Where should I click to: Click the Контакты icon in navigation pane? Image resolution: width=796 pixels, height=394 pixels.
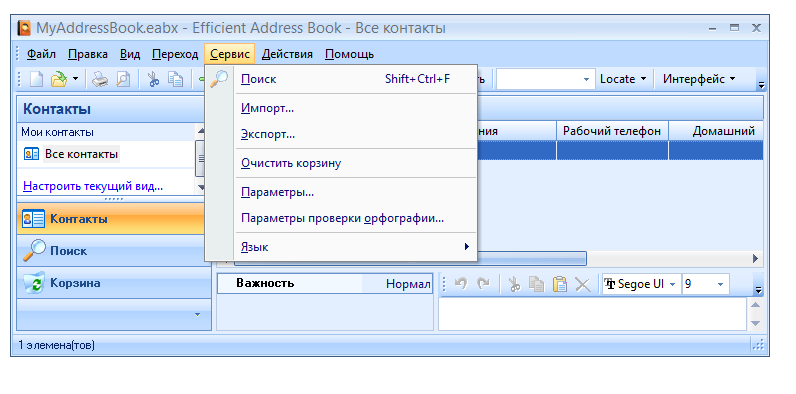34,219
